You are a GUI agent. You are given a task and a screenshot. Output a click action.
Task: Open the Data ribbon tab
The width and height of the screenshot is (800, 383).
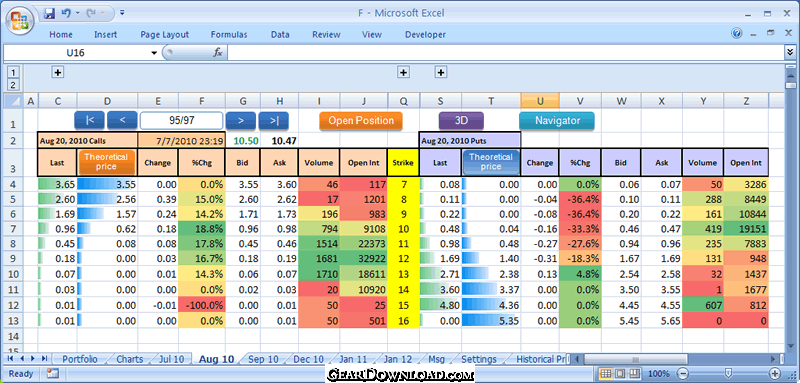(x=280, y=35)
